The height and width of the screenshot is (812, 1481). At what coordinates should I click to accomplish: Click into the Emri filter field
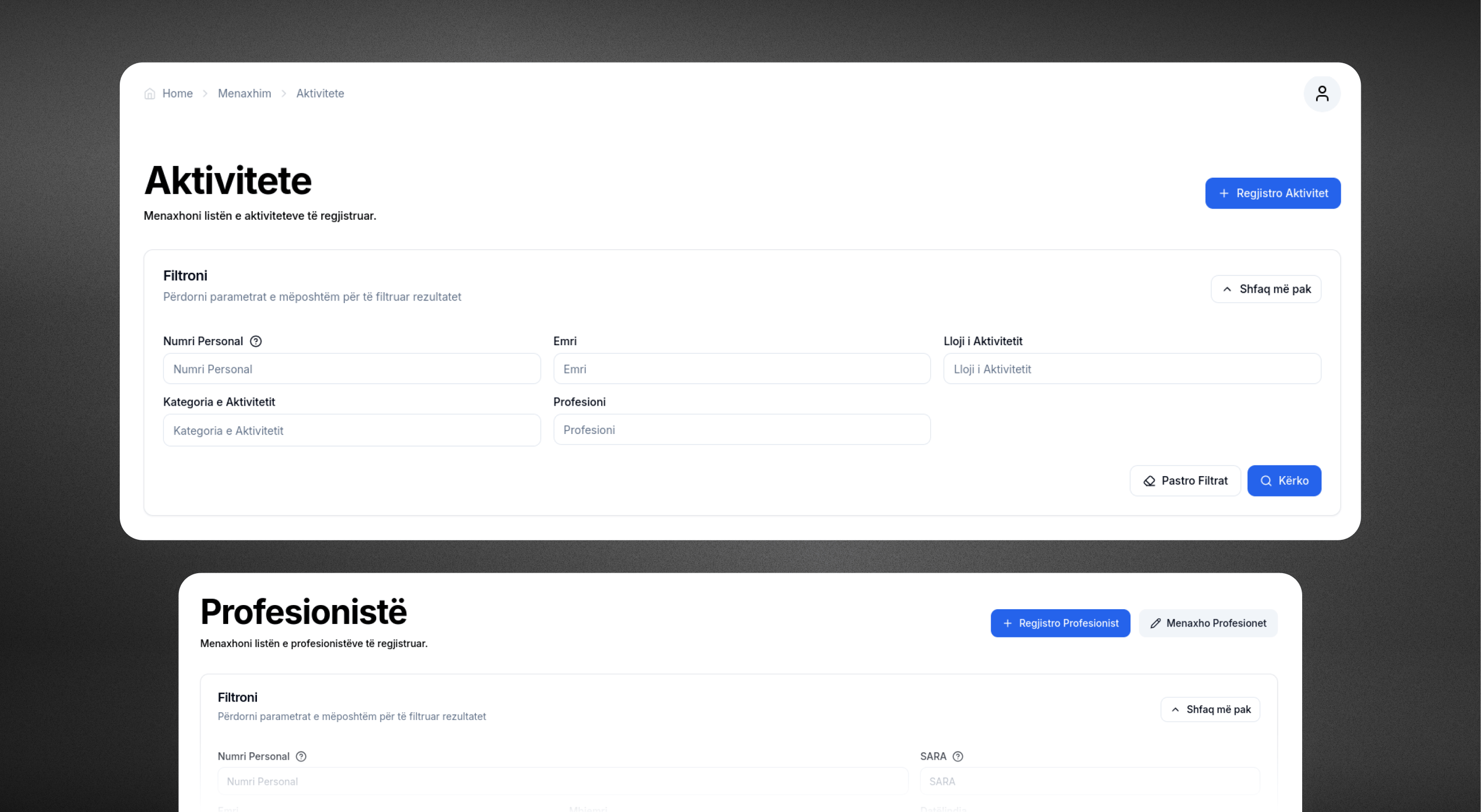tap(742, 369)
